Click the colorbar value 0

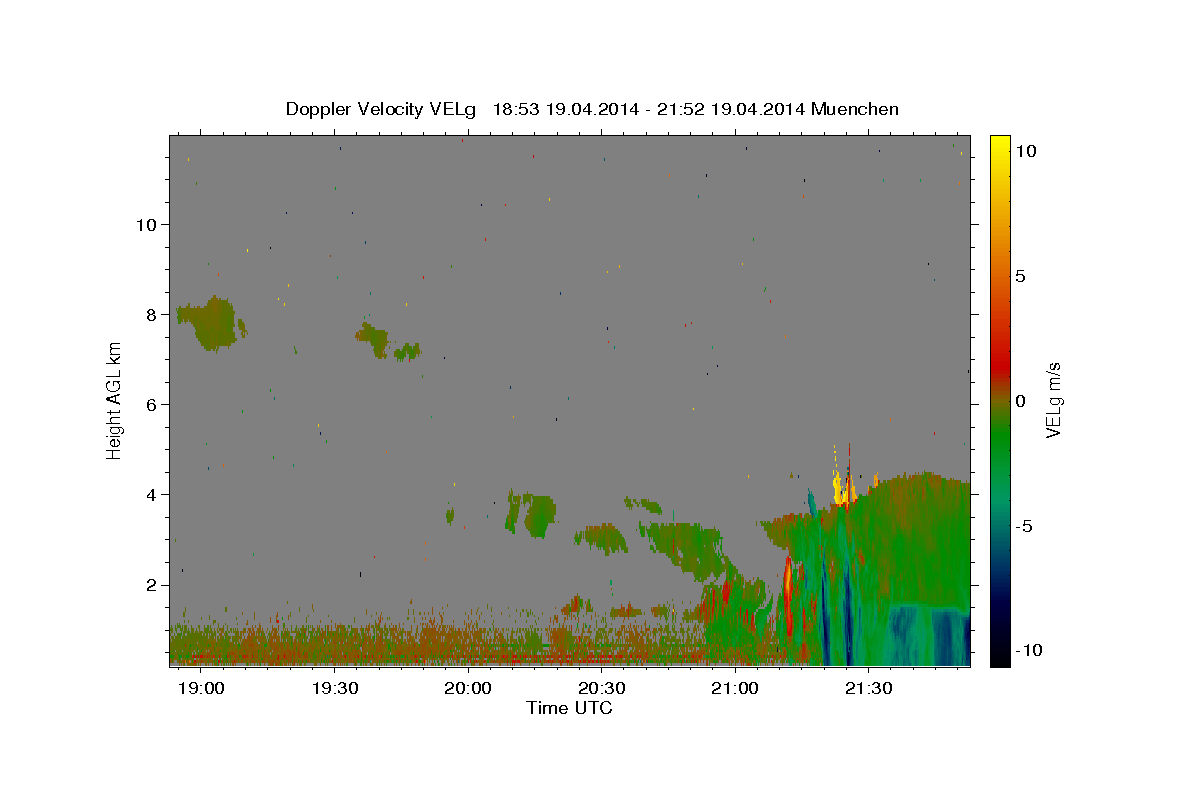pyautogui.click(x=1020, y=401)
